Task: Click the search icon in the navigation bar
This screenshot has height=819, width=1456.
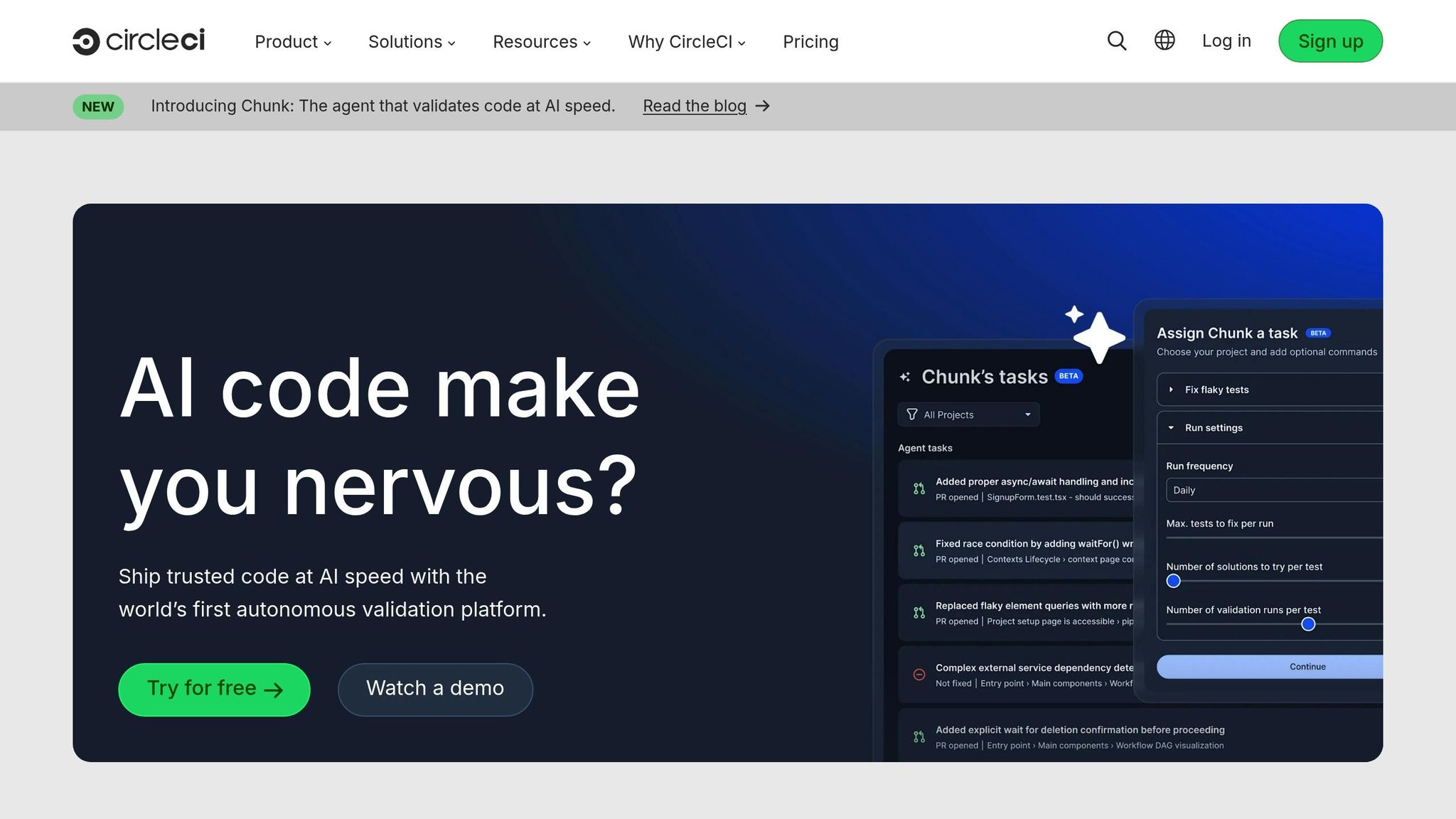Action: pyautogui.click(x=1116, y=41)
